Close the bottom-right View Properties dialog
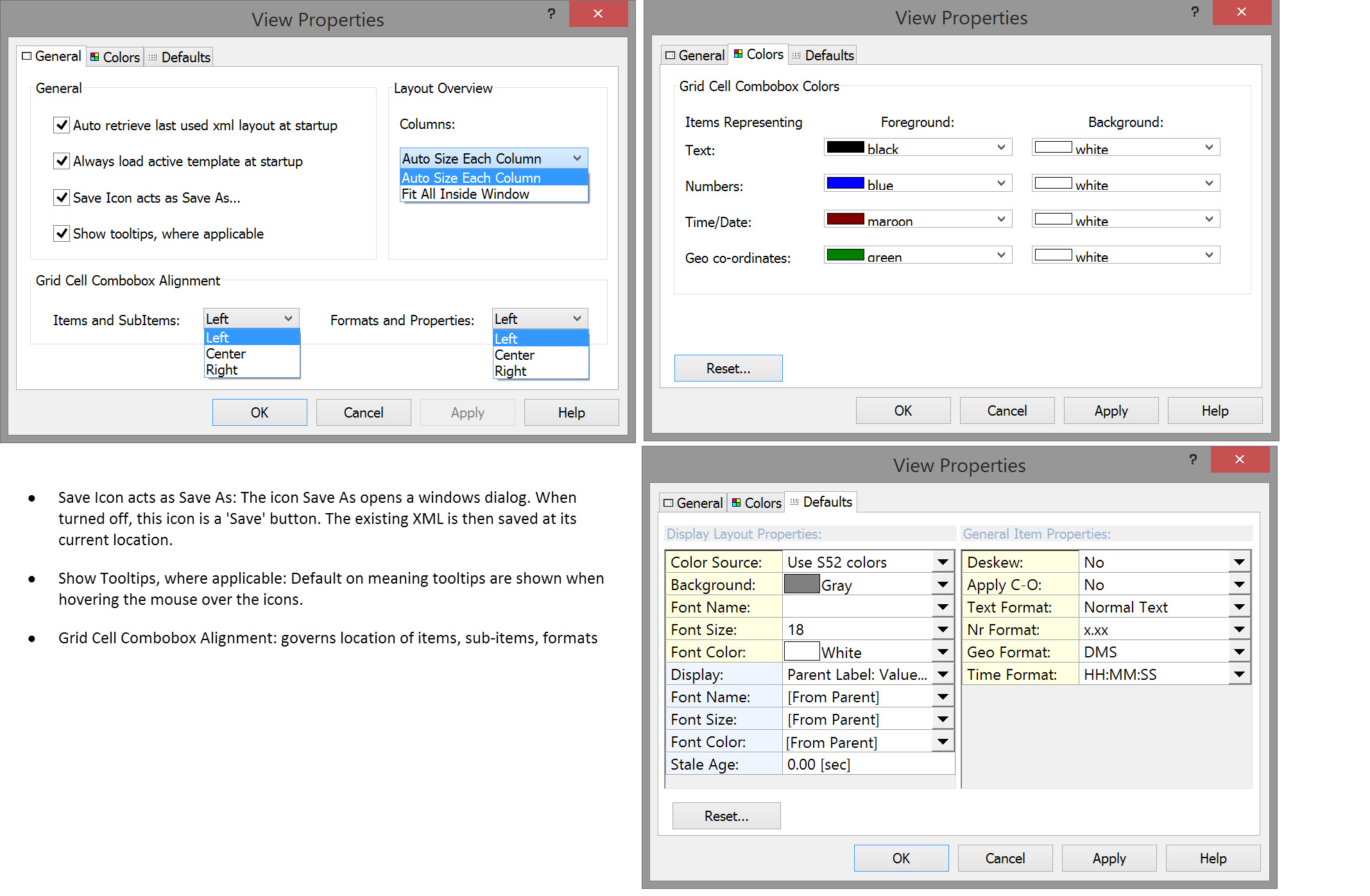The height and width of the screenshot is (896, 1370). (x=1240, y=459)
